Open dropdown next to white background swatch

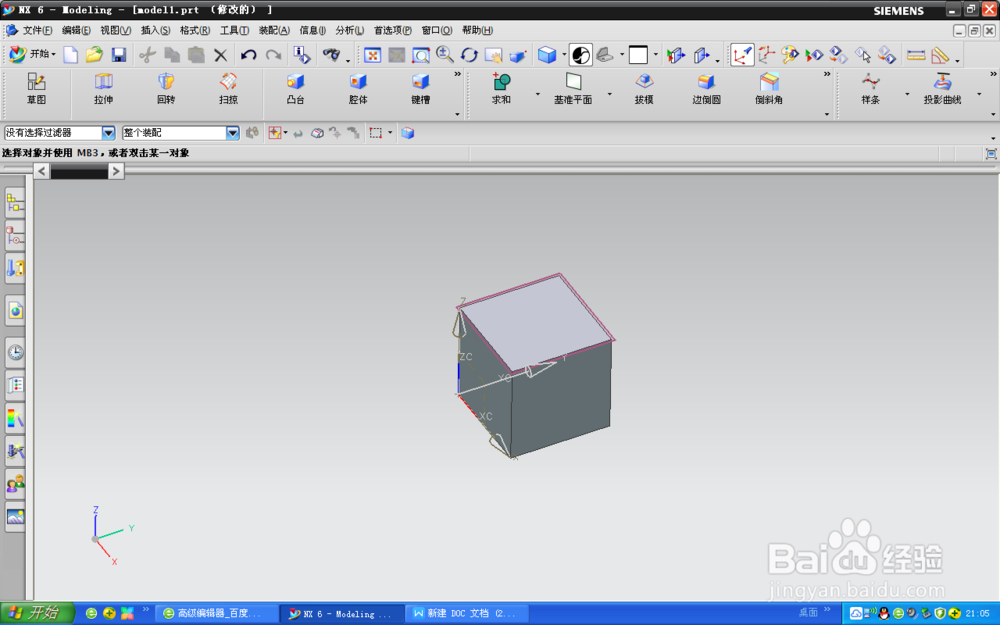(656, 55)
